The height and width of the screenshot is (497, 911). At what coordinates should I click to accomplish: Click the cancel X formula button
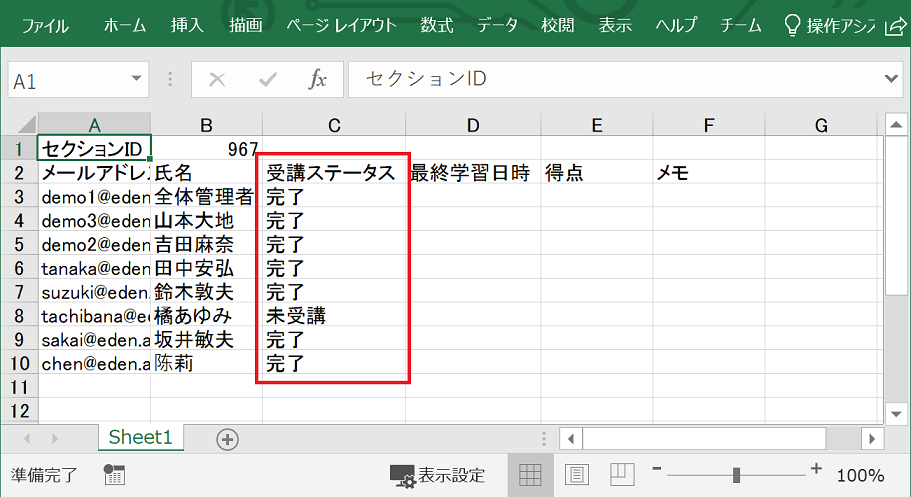217,80
